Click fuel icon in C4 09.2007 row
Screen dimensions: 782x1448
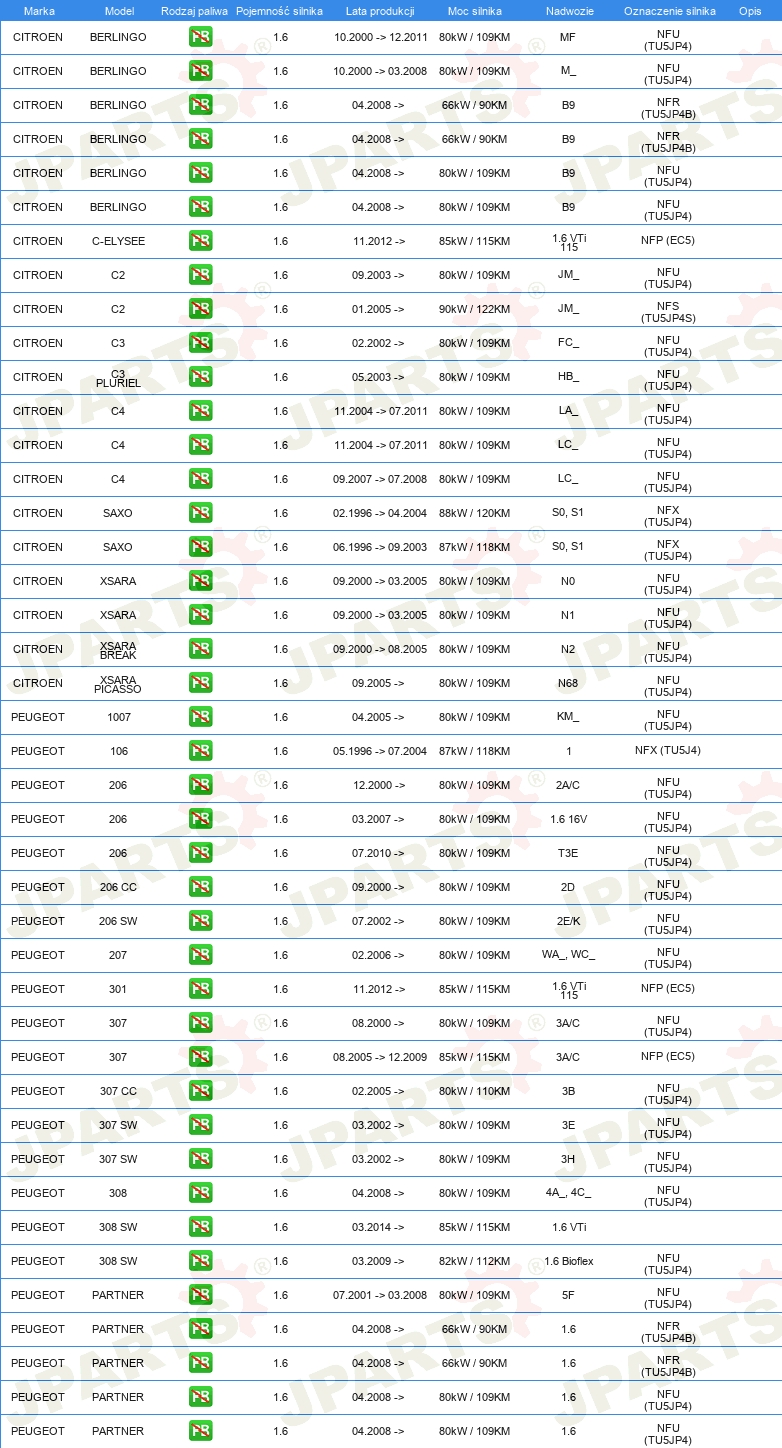[200, 479]
